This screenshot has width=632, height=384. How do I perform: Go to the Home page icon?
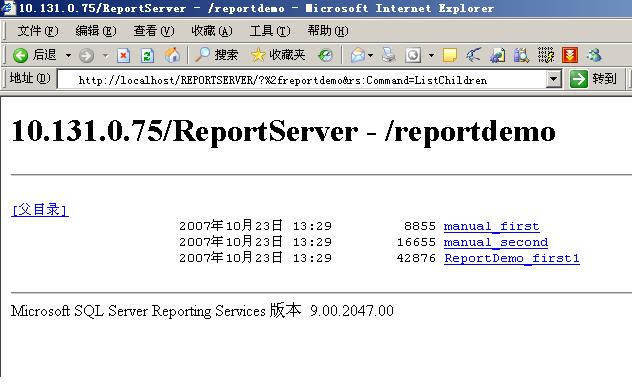(172, 55)
